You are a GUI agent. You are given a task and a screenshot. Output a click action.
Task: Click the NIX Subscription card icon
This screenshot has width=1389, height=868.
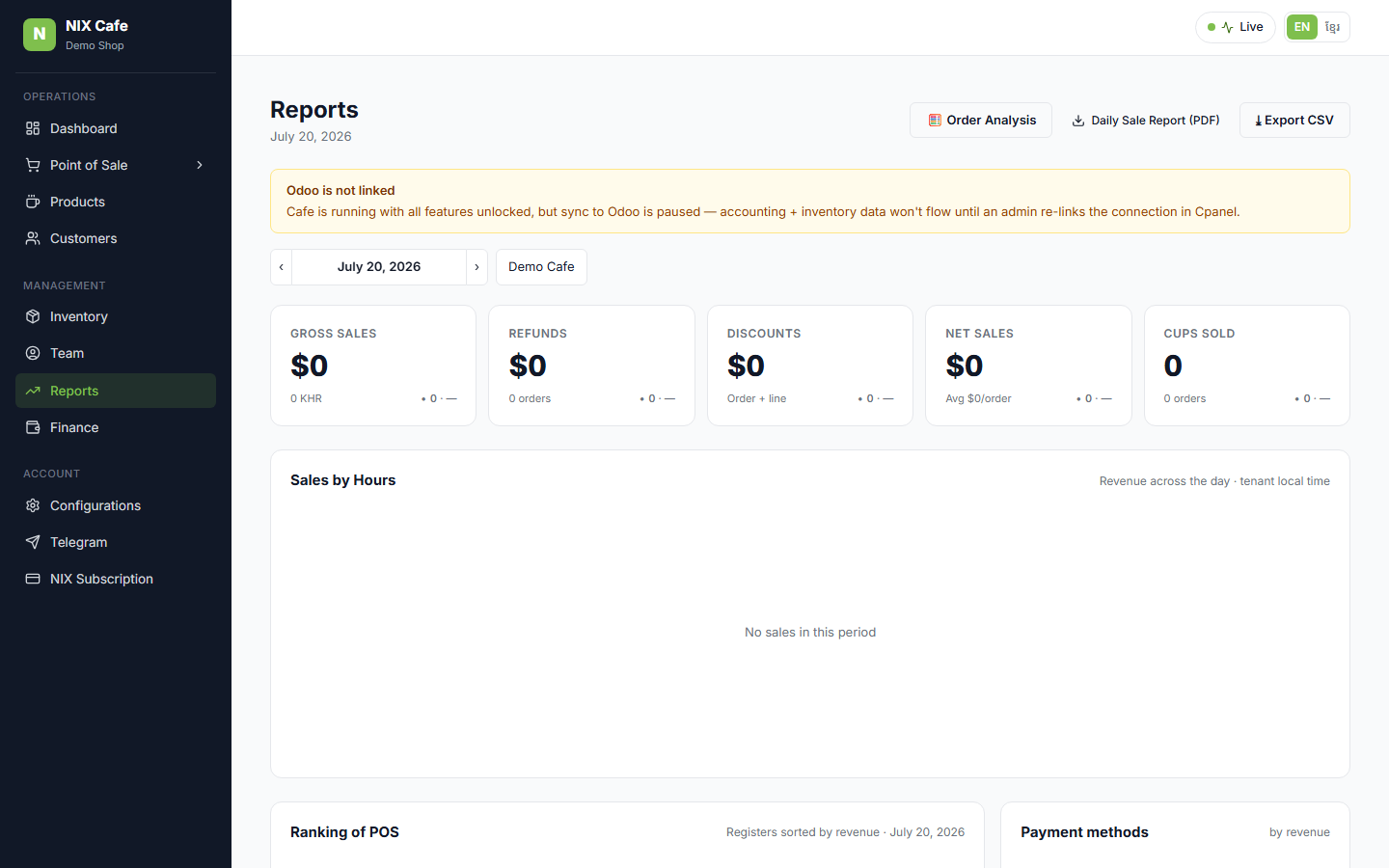33,579
